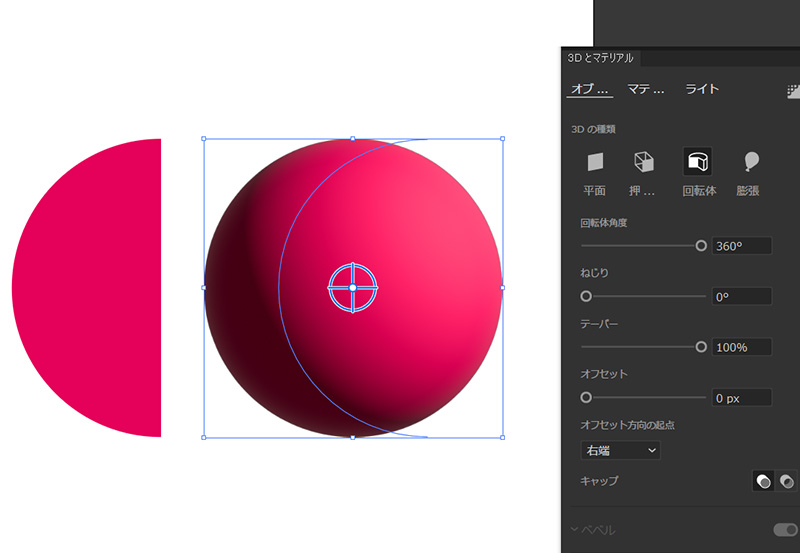Select the 膨張 (Inflate) balloon icon
The width and height of the screenshot is (800, 553).
click(x=751, y=162)
